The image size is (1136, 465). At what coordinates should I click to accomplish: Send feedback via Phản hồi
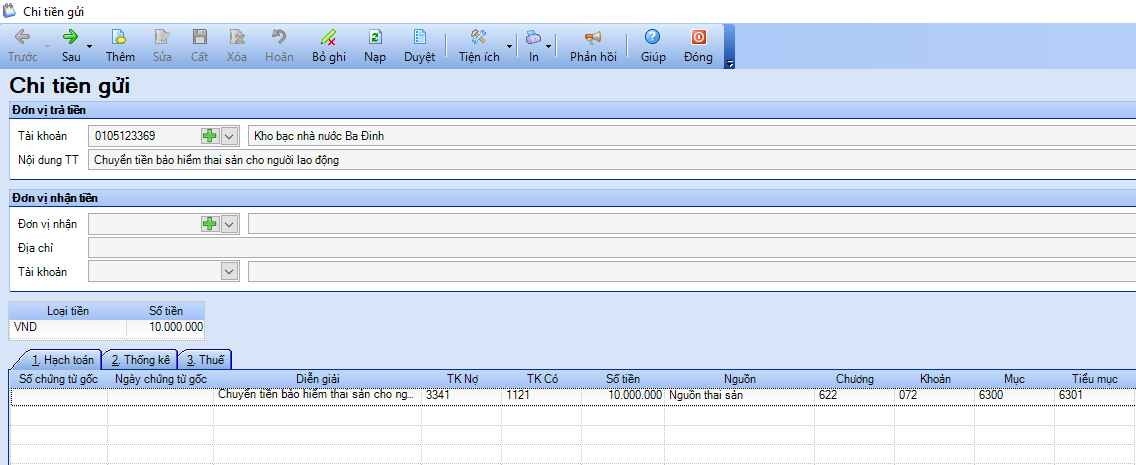pyautogui.click(x=593, y=46)
